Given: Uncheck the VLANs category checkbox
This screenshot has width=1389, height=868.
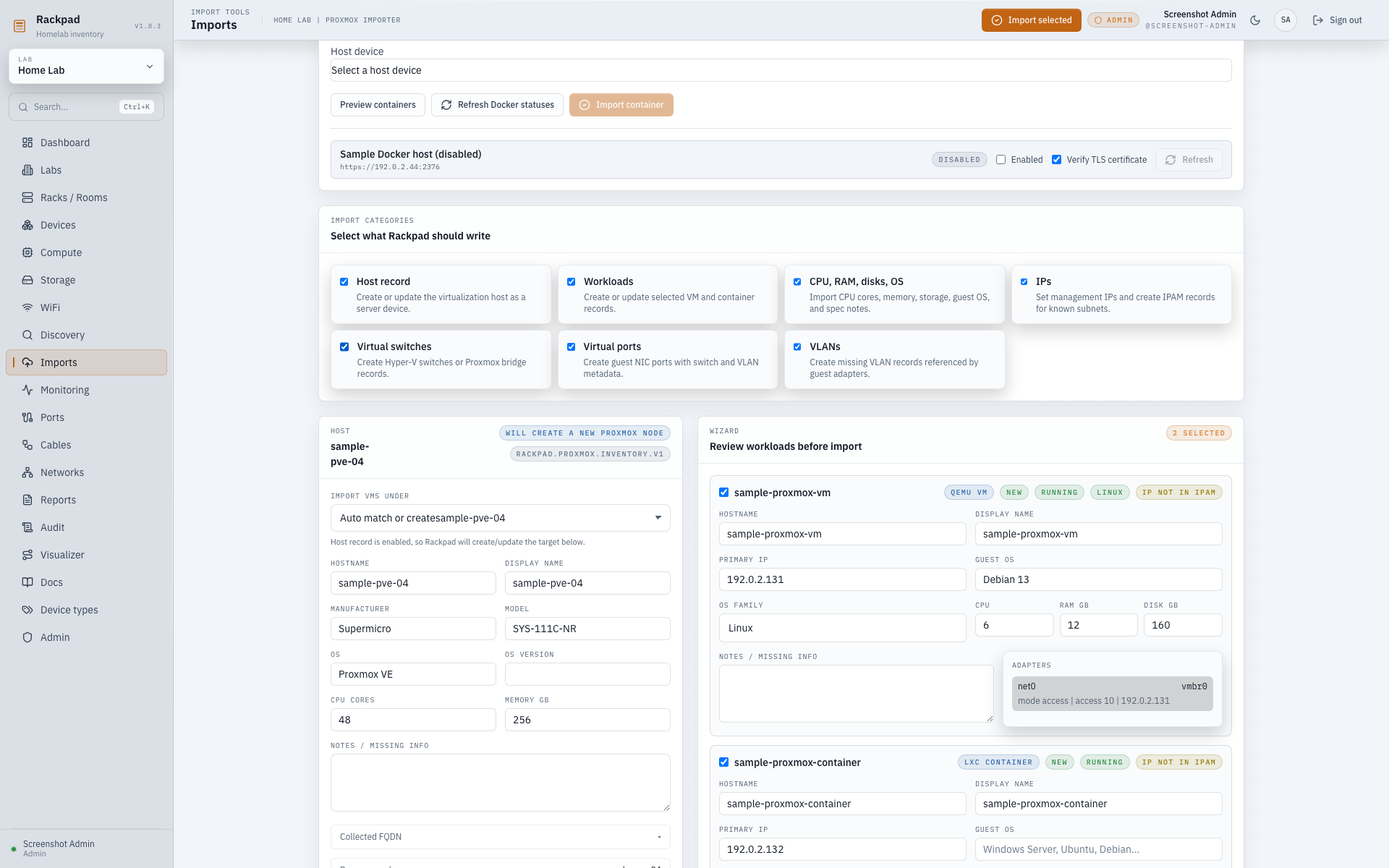Looking at the screenshot, I should click(797, 347).
